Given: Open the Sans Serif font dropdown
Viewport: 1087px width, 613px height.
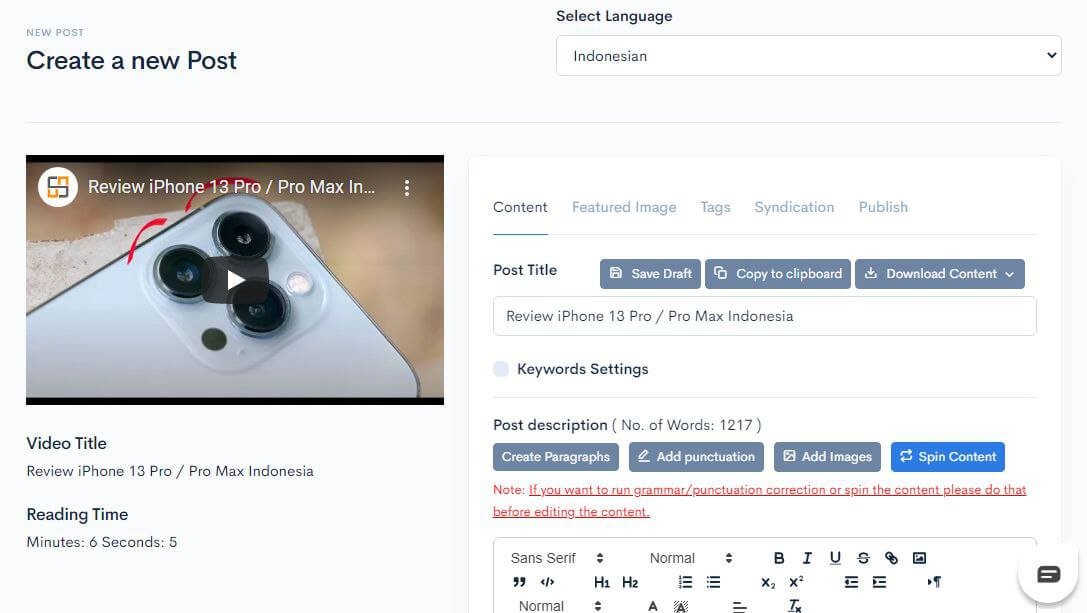Looking at the screenshot, I should point(557,558).
